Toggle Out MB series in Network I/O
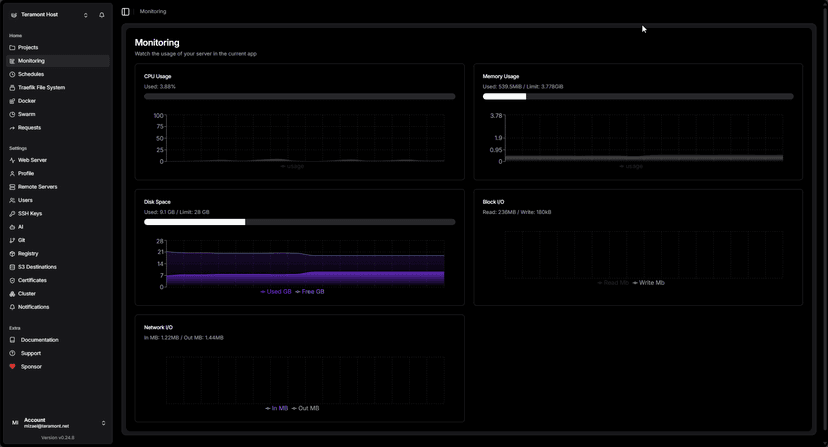The height and width of the screenshot is (447, 828). (305, 408)
